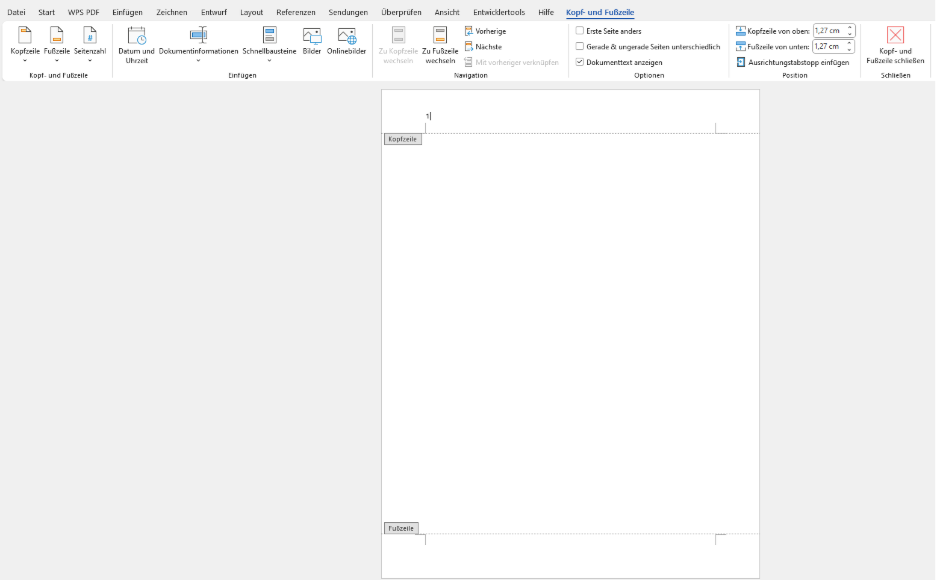936x580 pixels.
Task: Open Schnellbausteine quick parts
Action: (269, 44)
